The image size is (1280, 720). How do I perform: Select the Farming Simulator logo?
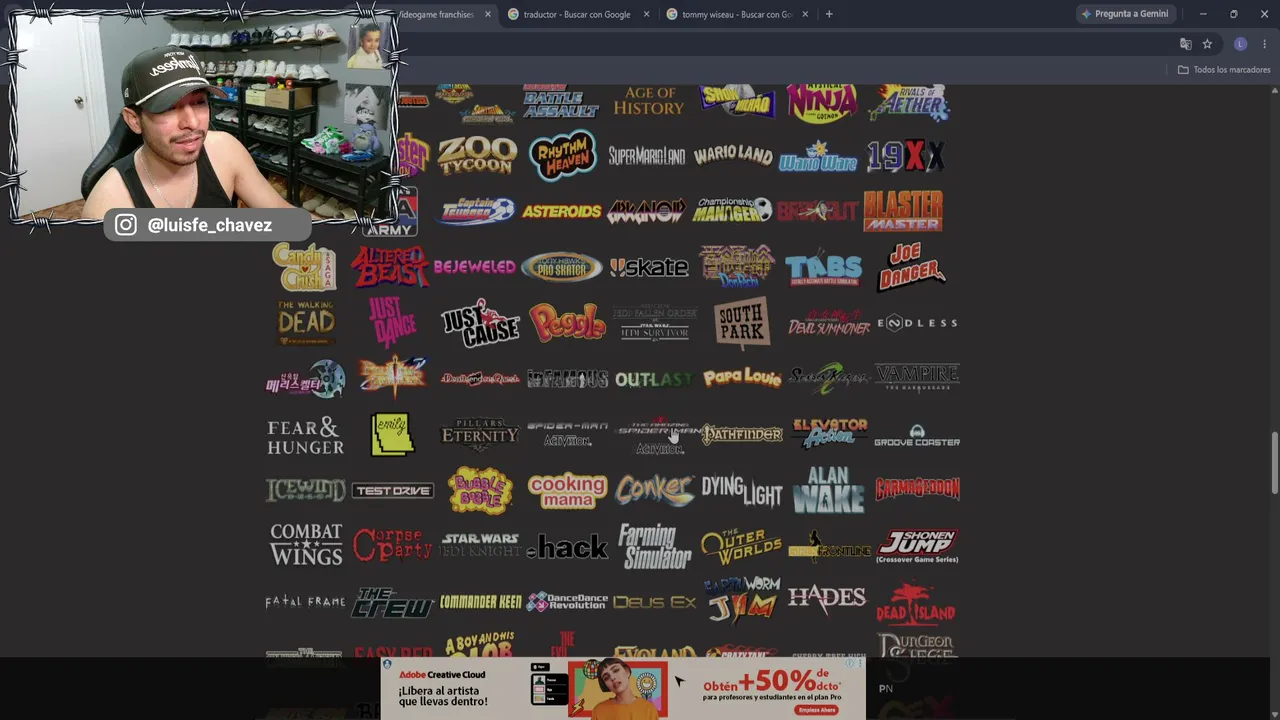tap(654, 546)
